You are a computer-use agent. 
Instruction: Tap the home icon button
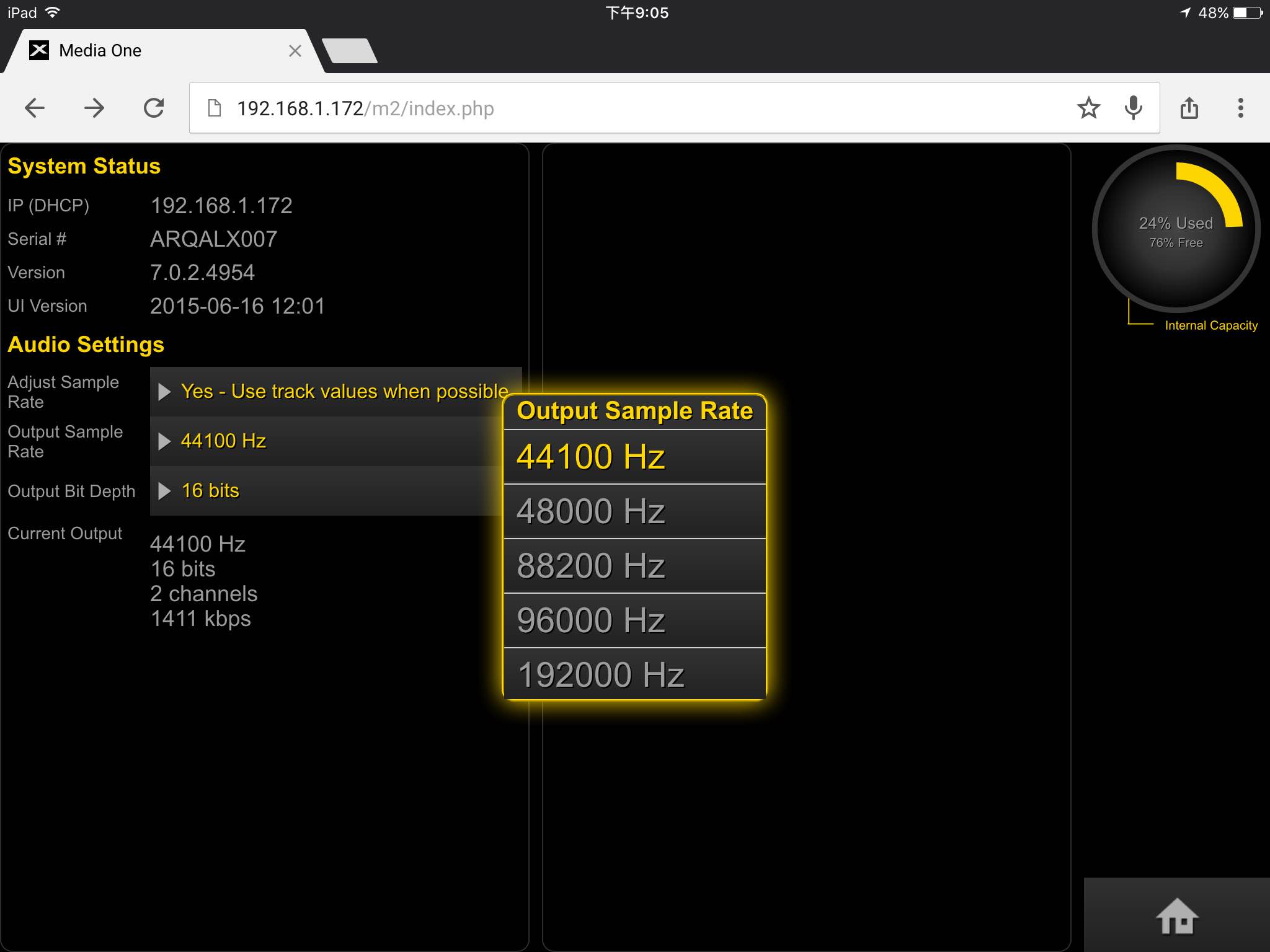[x=1176, y=915]
